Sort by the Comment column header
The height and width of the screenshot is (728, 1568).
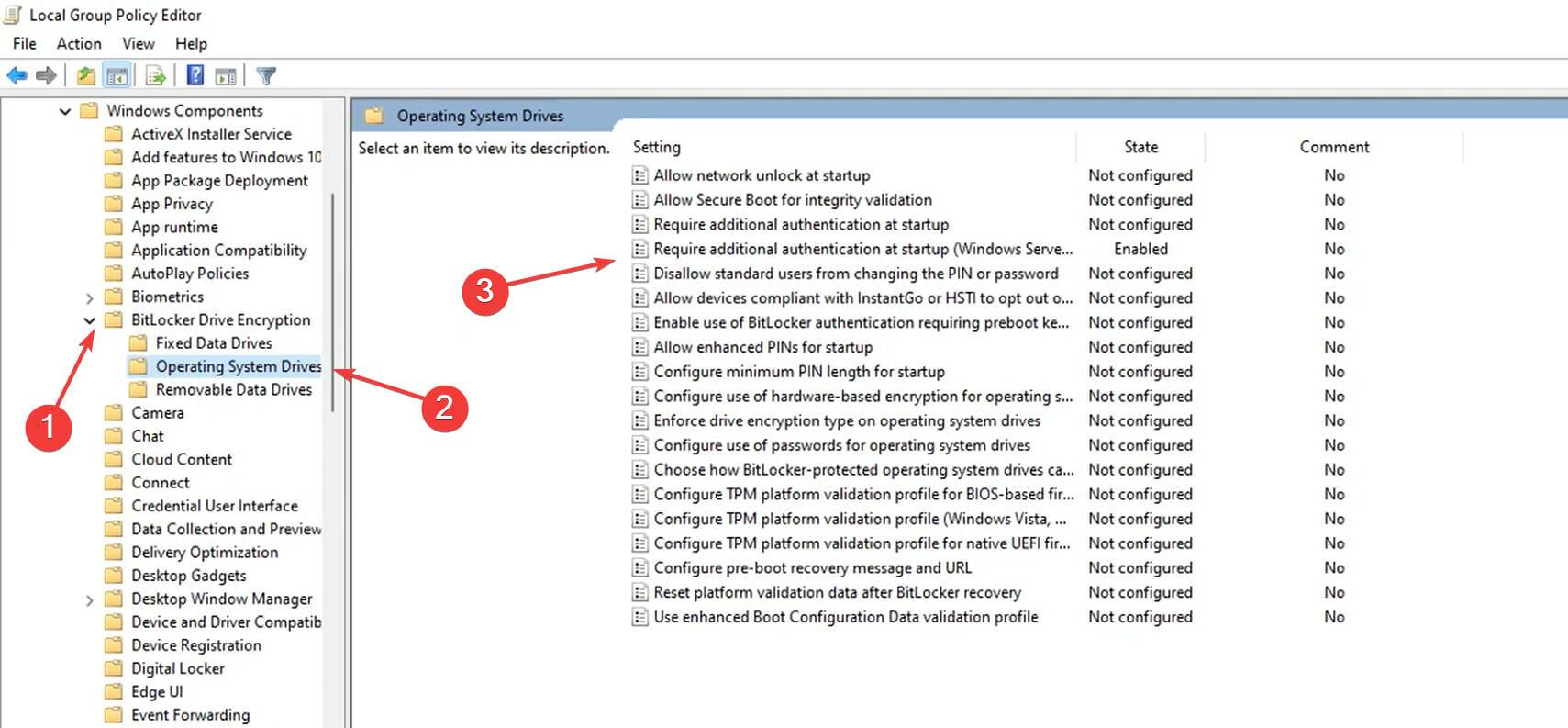point(1334,147)
